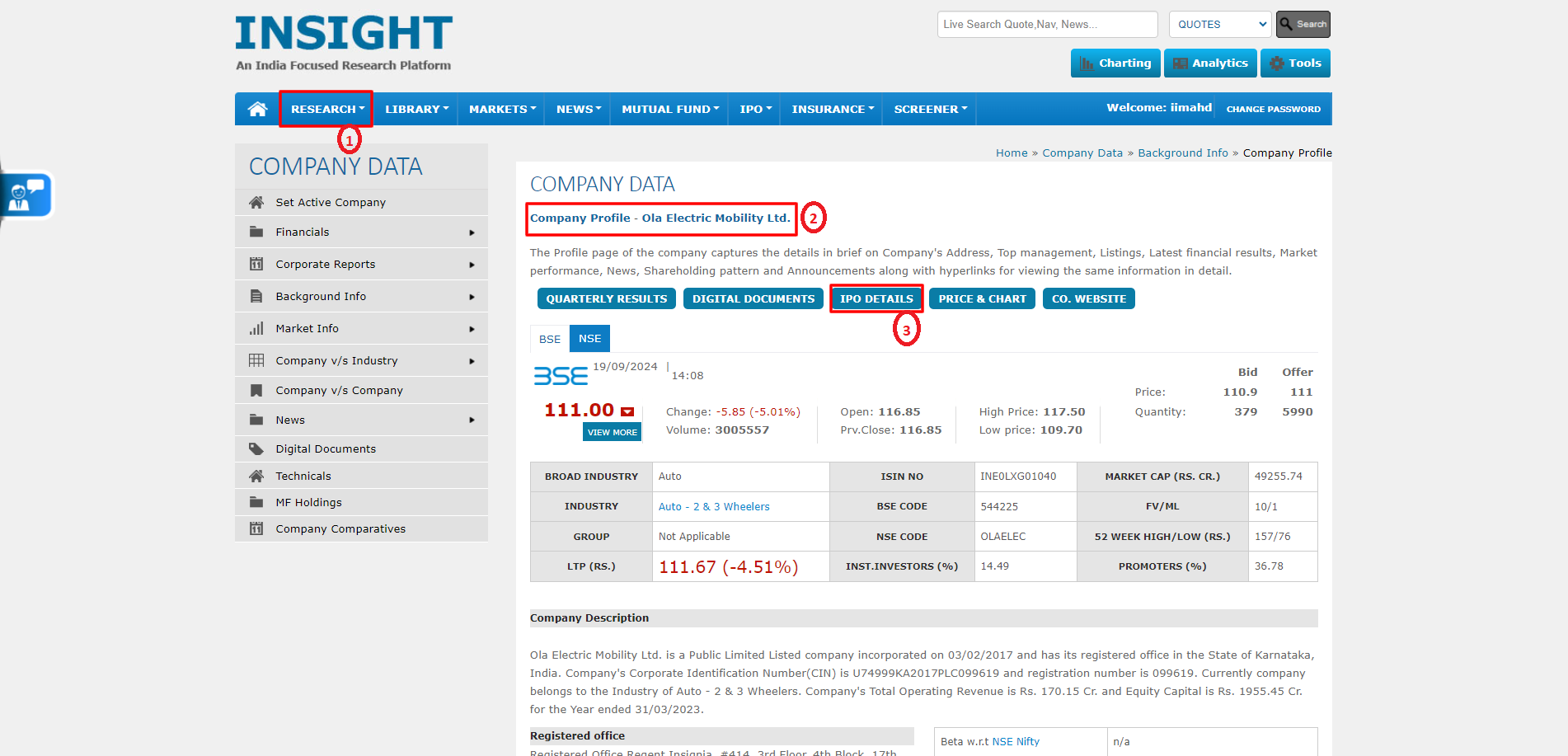Click the IPO DETAILS button
1568x756 pixels.
pos(876,298)
